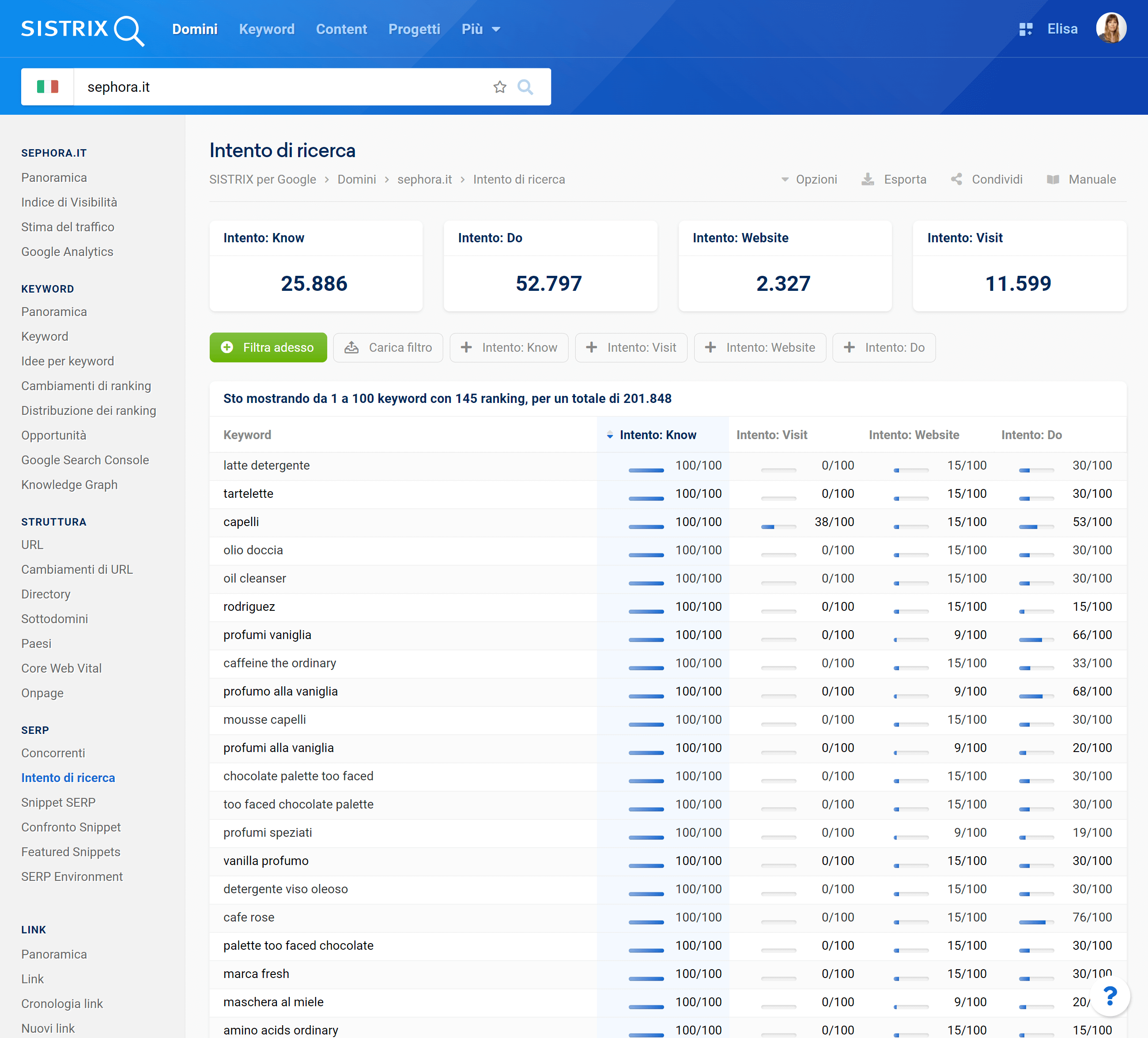Open the Content tab
The height and width of the screenshot is (1038, 1148).
point(341,29)
